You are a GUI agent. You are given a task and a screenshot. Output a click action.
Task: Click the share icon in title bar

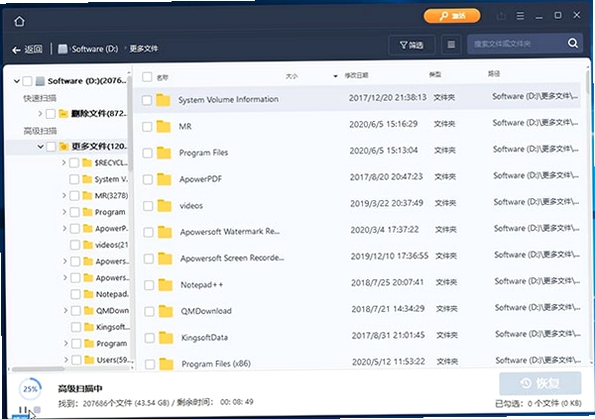[x=501, y=16]
